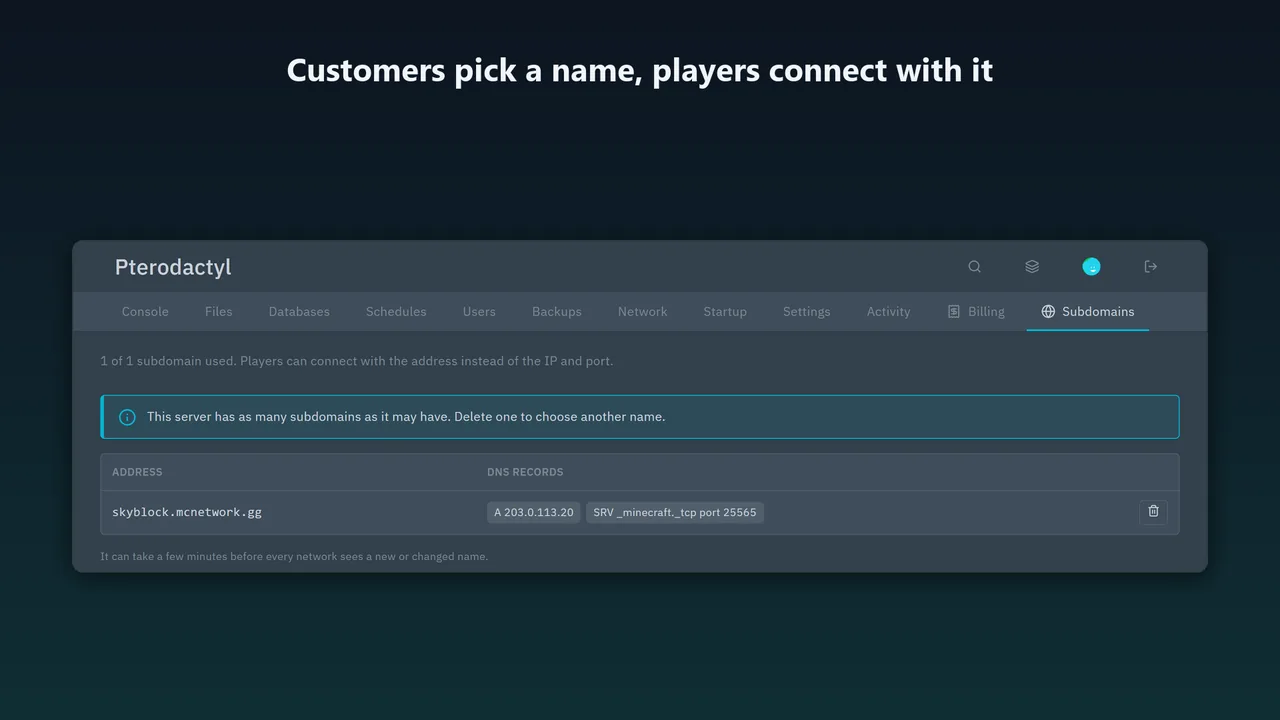Select the Subdomains tab
The height and width of the screenshot is (720, 1280).
pyautogui.click(x=1087, y=311)
